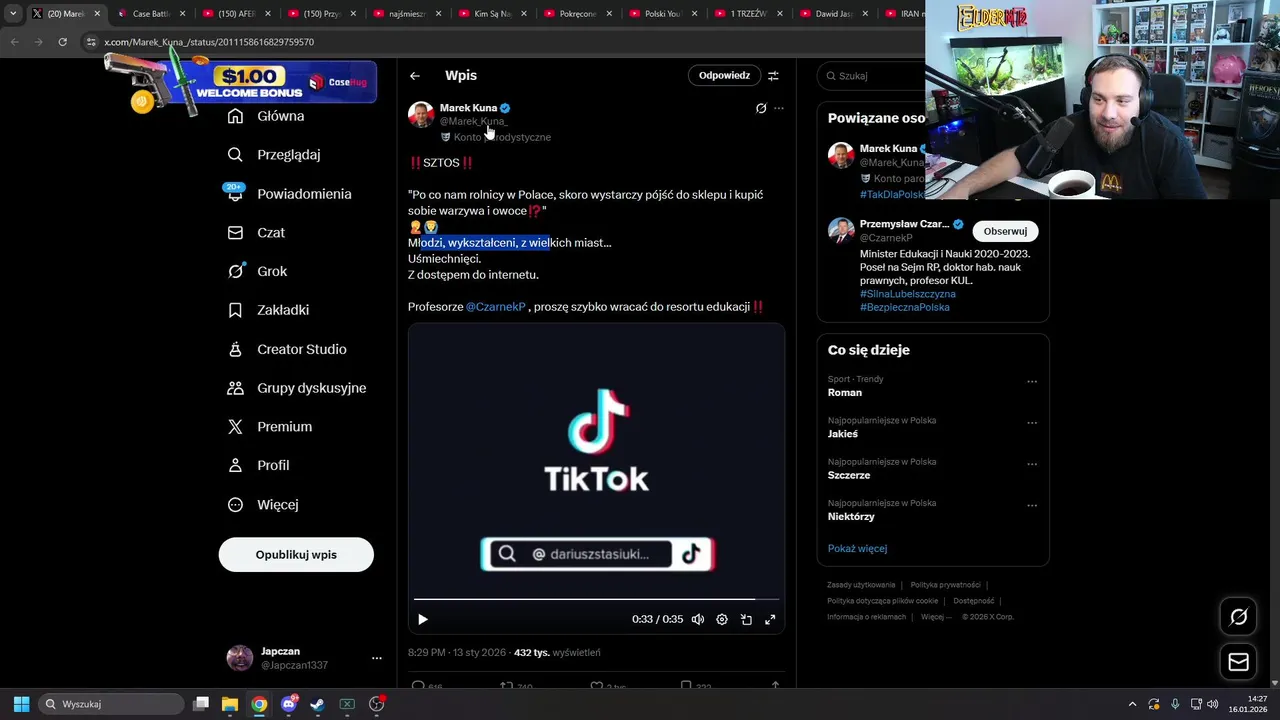
Task: Open options for Jakieś trend
Action: pyautogui.click(x=1032, y=423)
